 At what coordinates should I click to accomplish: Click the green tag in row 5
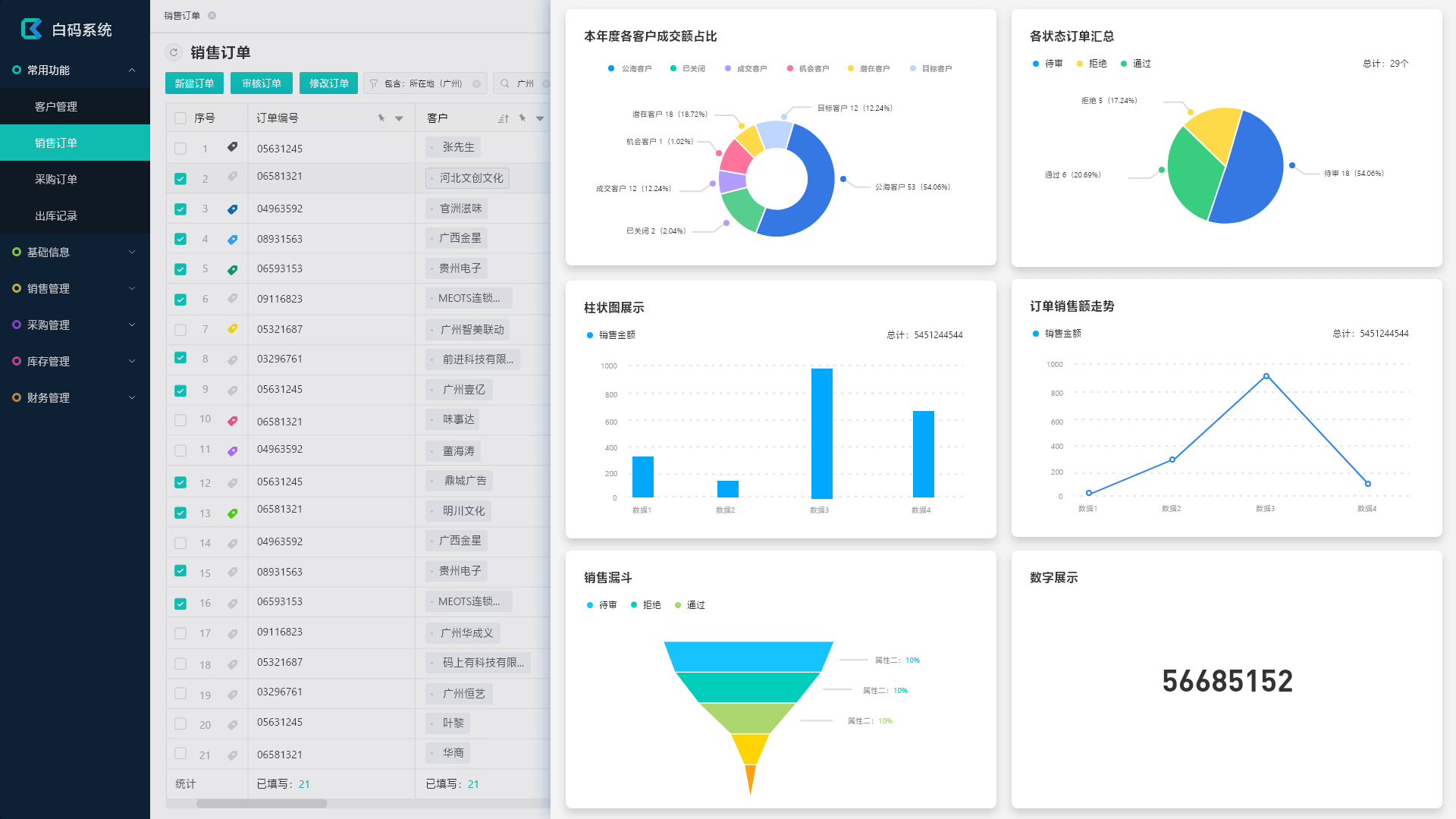click(x=233, y=270)
